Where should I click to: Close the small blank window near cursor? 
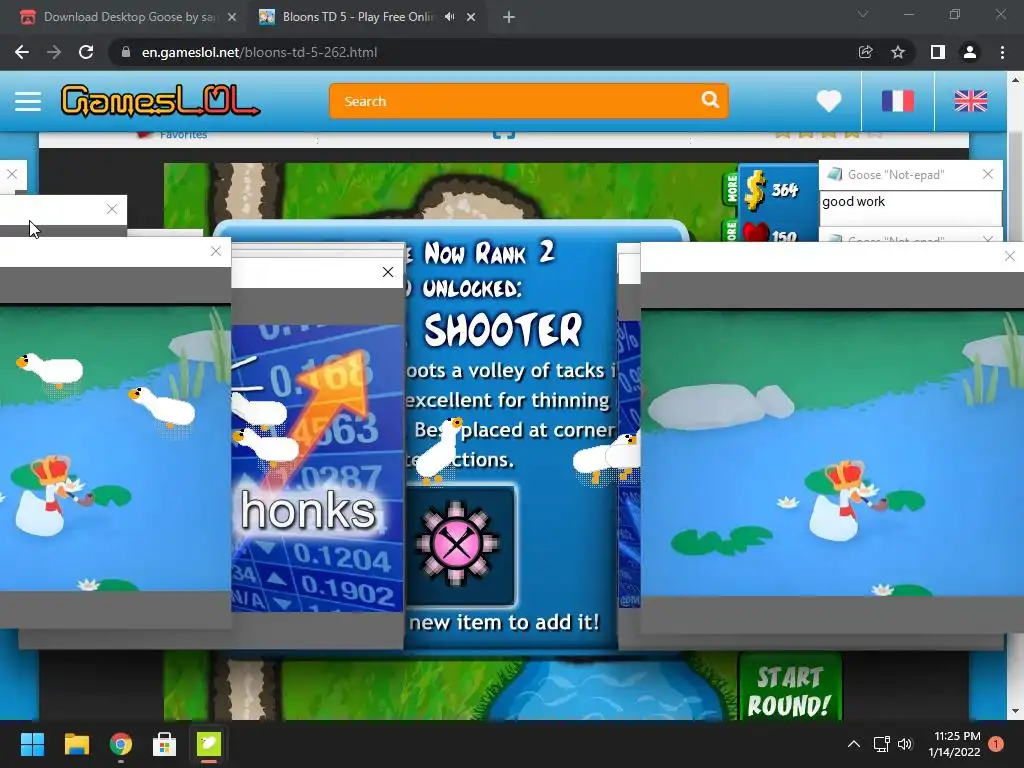click(x=112, y=210)
